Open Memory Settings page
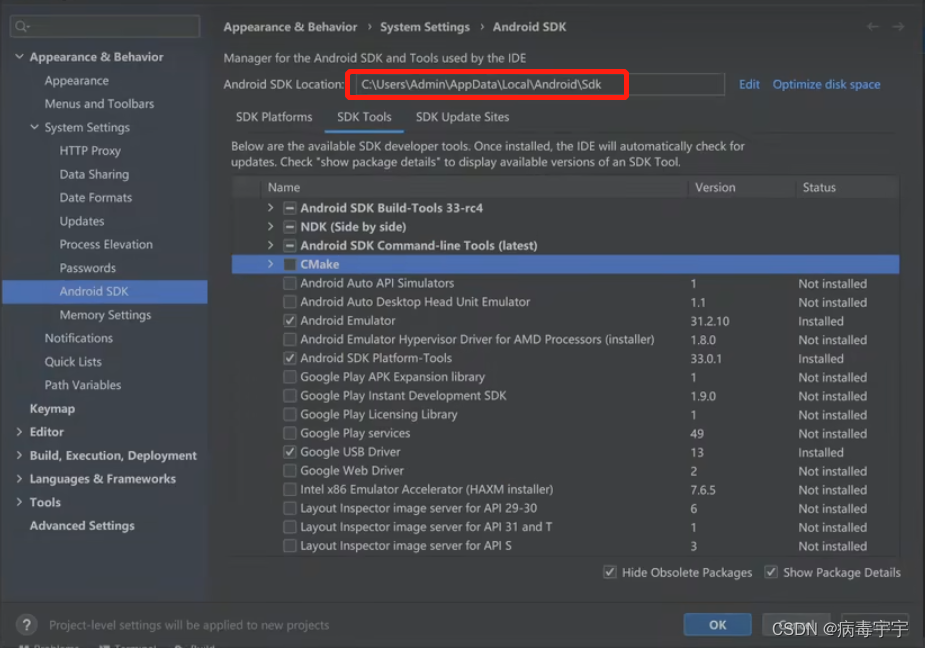Viewport: 925px width, 648px height. click(x=105, y=315)
